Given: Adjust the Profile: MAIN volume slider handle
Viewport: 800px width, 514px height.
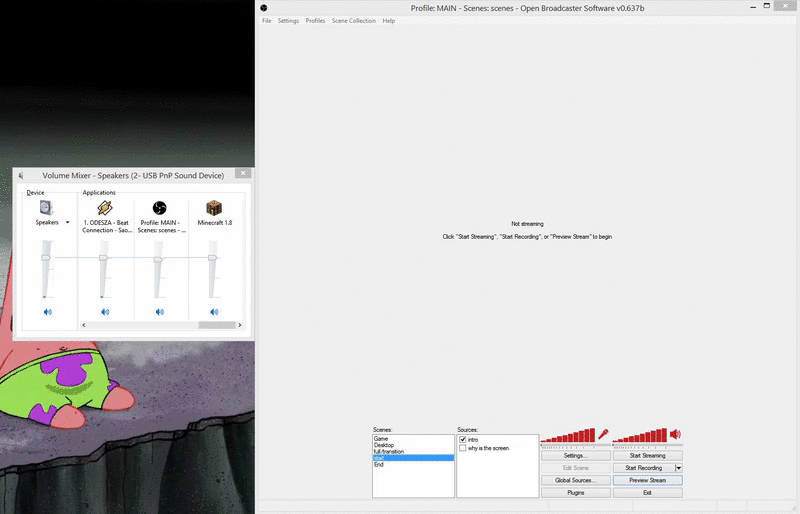Looking at the screenshot, I should [158, 259].
